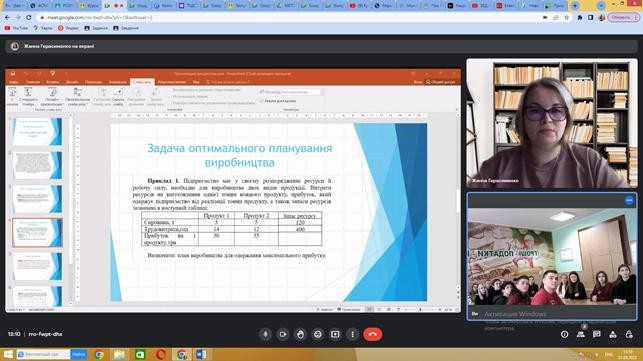Open the emoji reactions panel
The width and height of the screenshot is (643, 361).
click(x=318, y=334)
